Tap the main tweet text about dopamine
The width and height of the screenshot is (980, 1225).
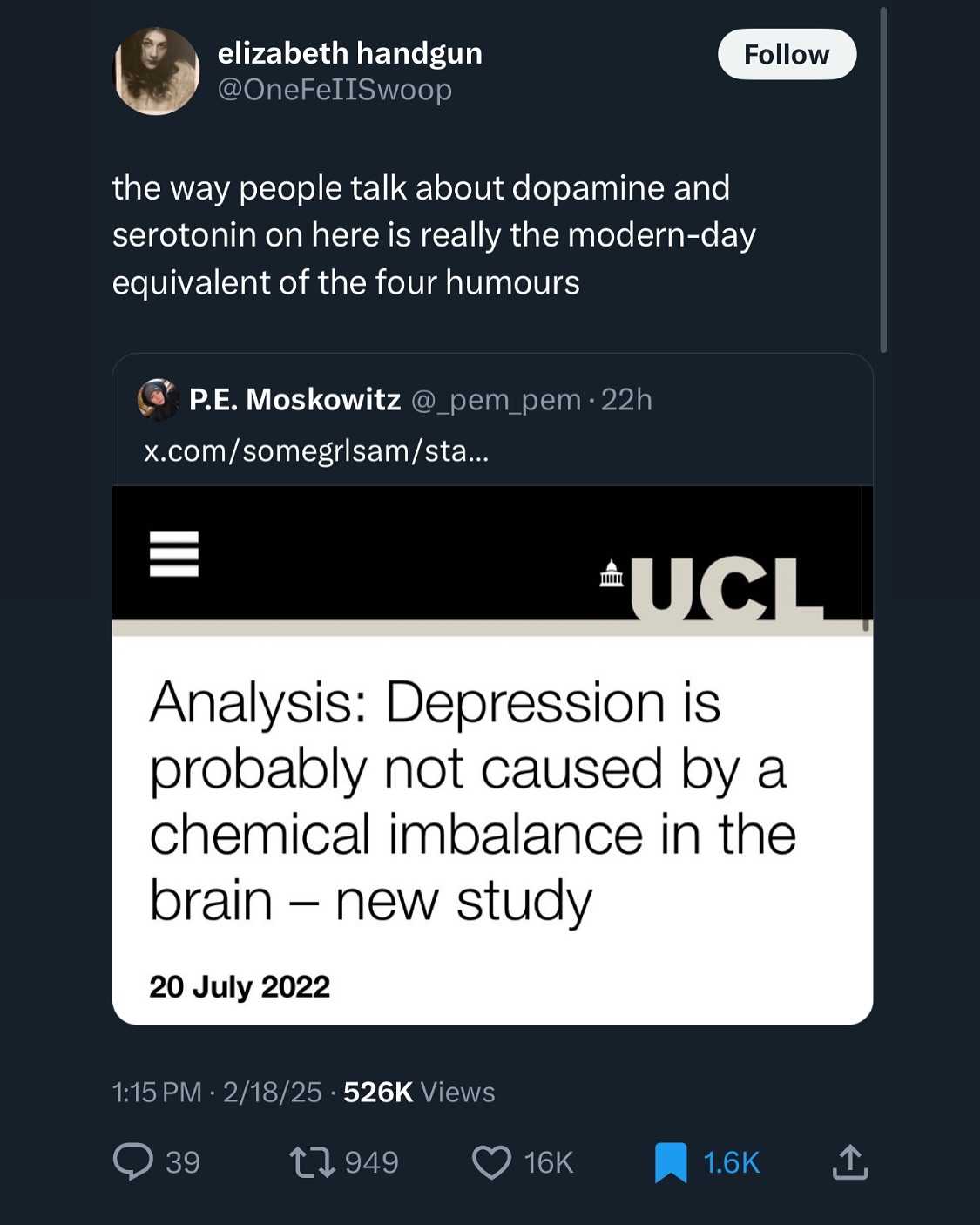coord(434,235)
